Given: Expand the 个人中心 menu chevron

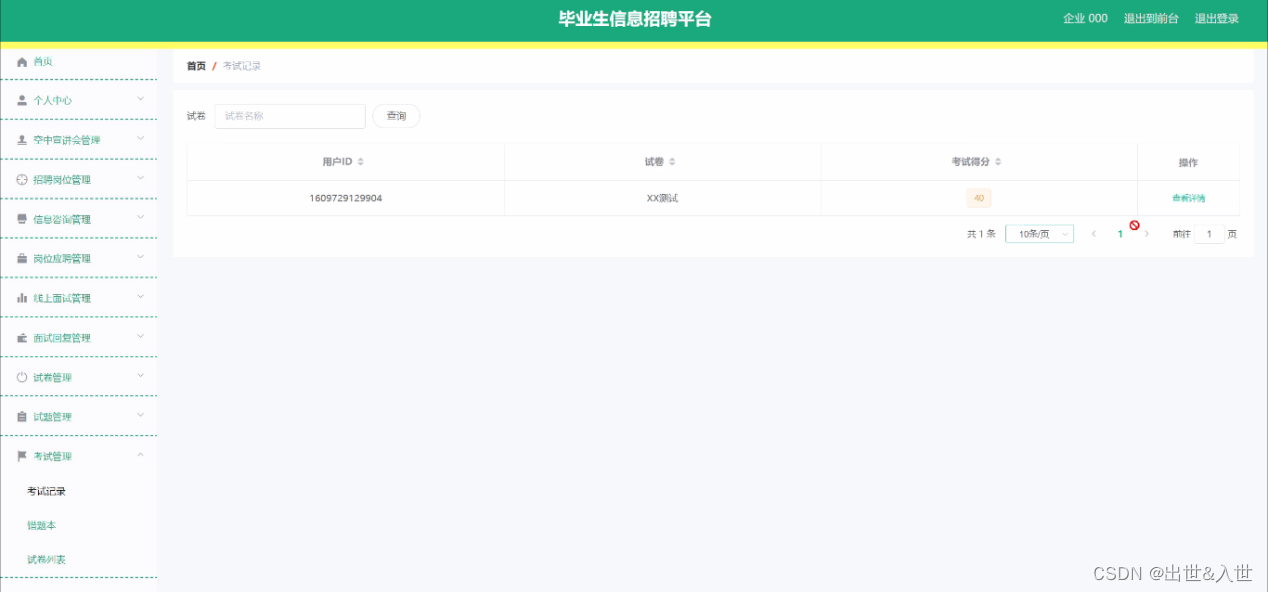Looking at the screenshot, I should pos(140,99).
